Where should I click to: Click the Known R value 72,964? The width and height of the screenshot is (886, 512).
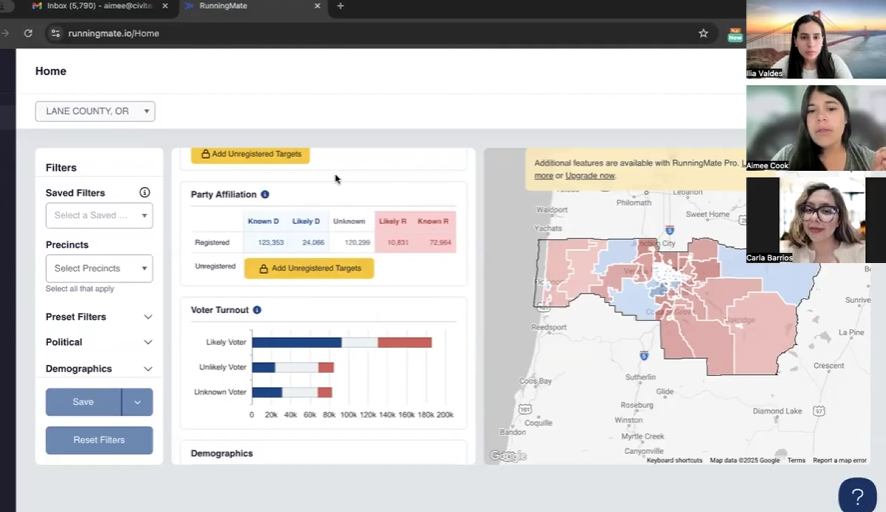[x=440, y=242]
